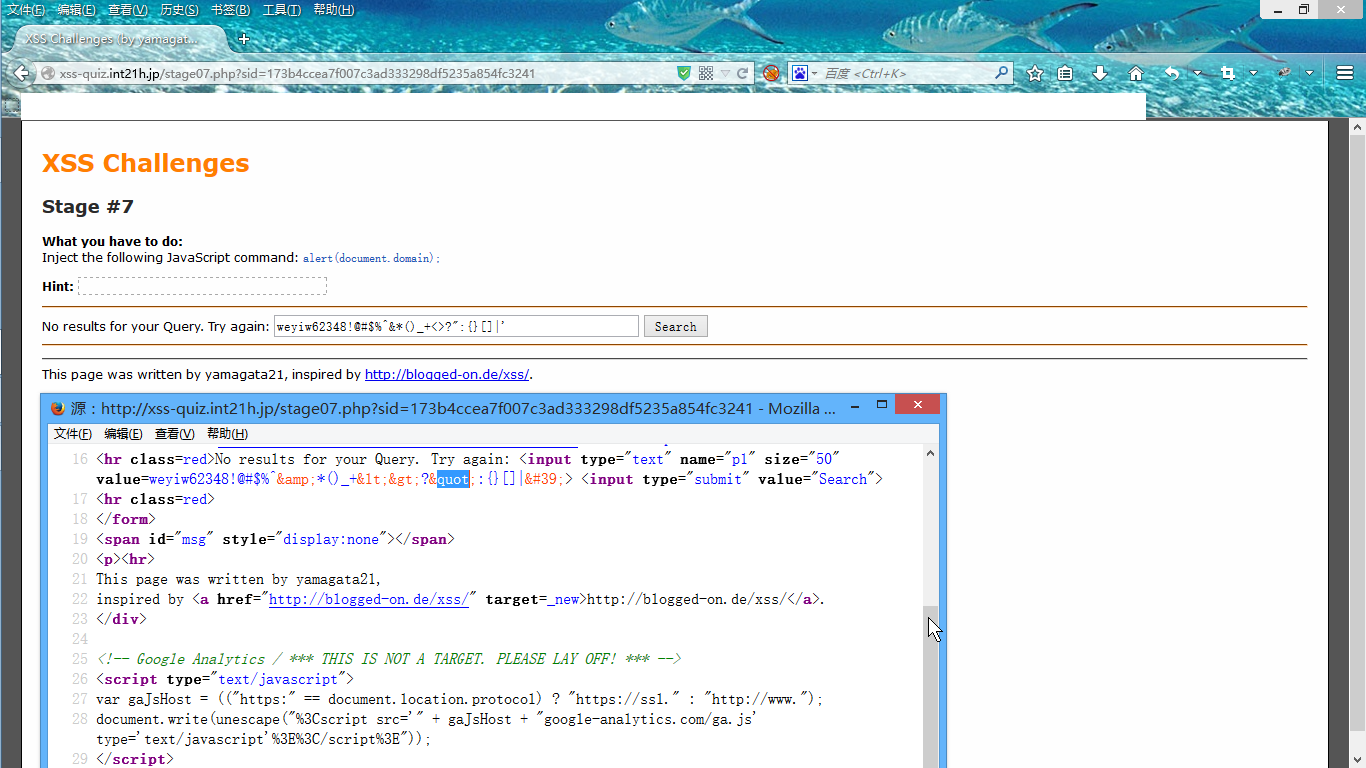Click 'Stage #7' heading
The width and height of the screenshot is (1366, 768).
click(88, 207)
